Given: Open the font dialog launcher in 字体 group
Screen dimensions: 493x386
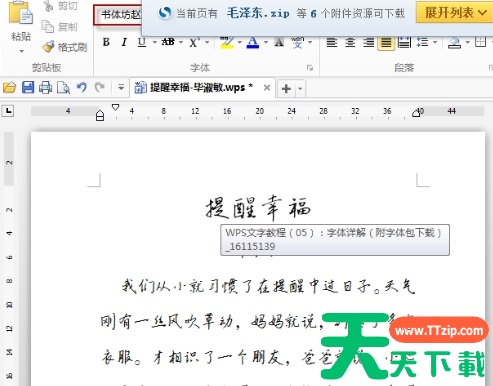Looking at the screenshot, I should (x=310, y=68).
